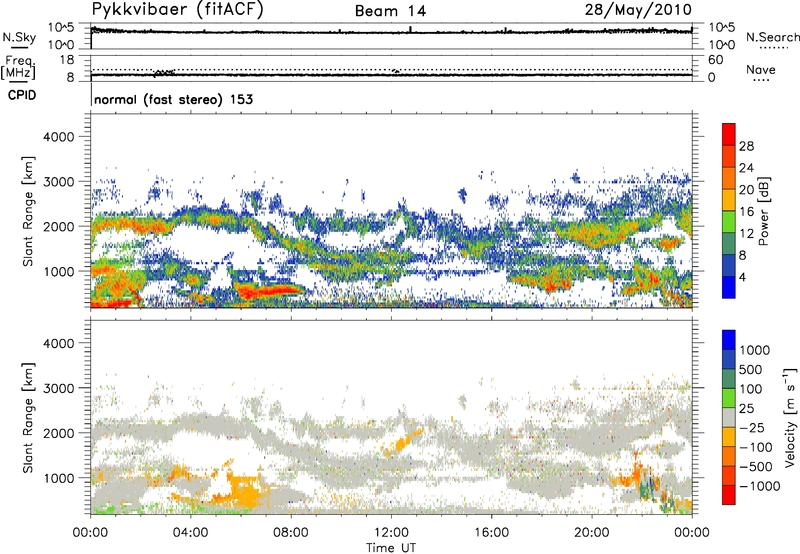Click the 'Power [dB]' axis title

coord(764,211)
